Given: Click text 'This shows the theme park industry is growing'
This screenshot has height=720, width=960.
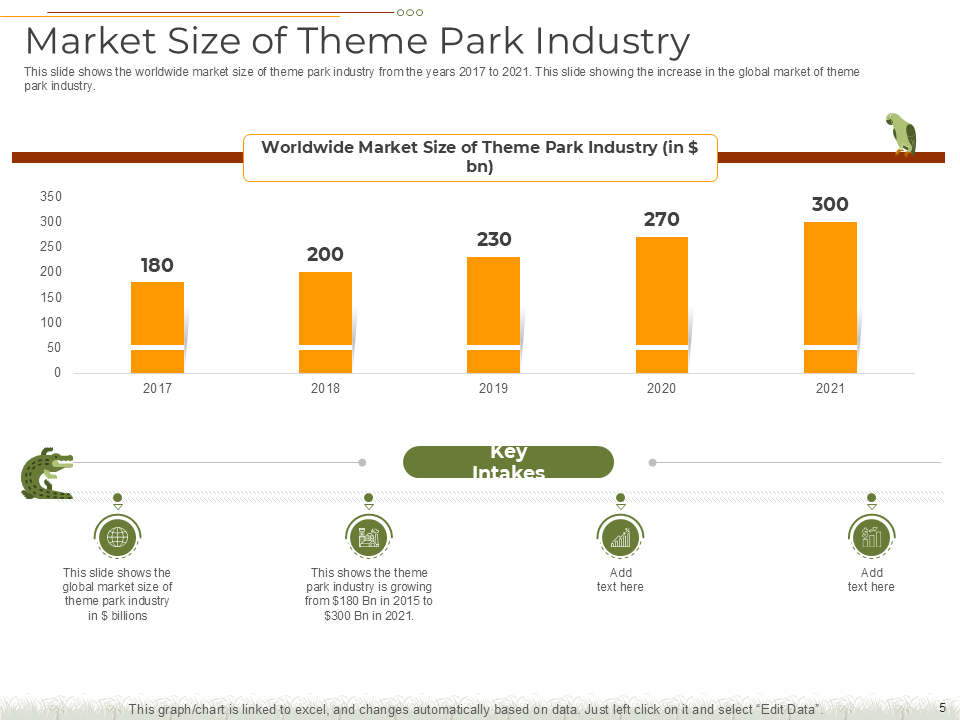Looking at the screenshot, I should (369, 594).
